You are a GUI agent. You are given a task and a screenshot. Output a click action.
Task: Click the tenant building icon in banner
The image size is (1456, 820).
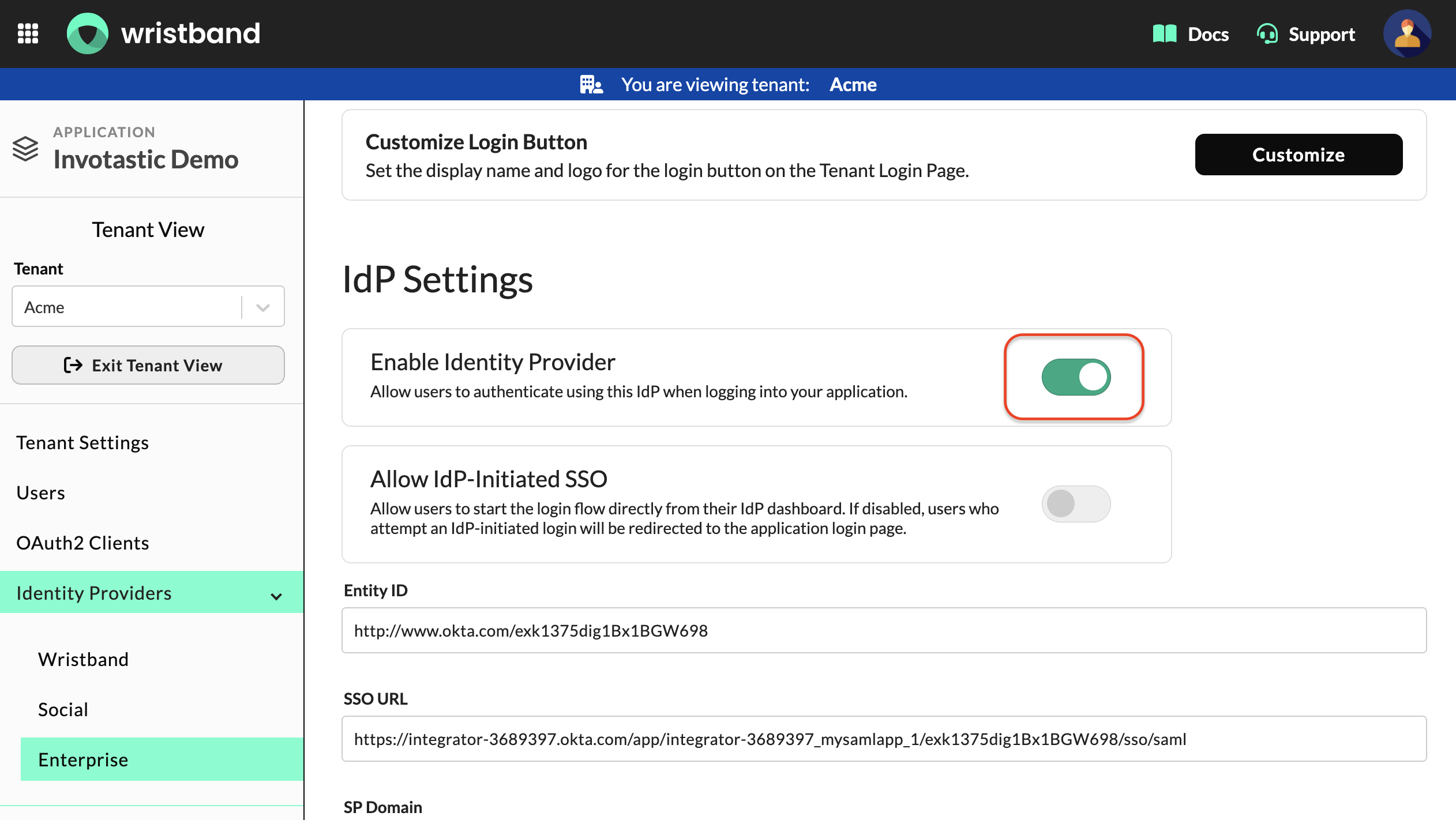(591, 84)
